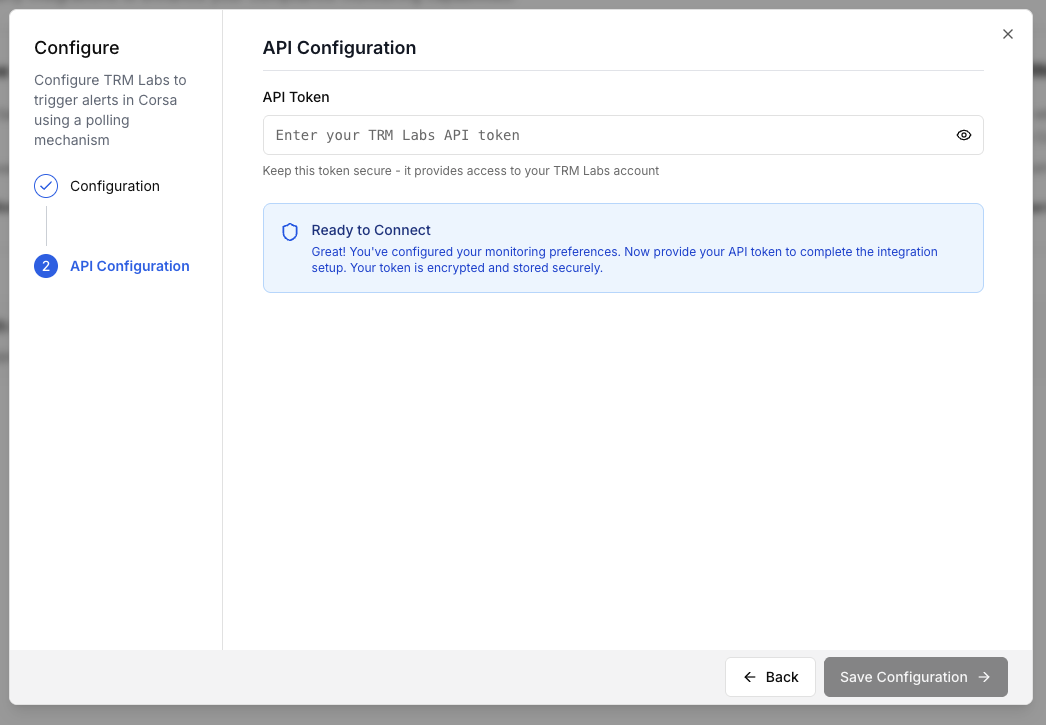Click the Configure title in the sidebar
This screenshot has width=1046, height=725.
77,47
